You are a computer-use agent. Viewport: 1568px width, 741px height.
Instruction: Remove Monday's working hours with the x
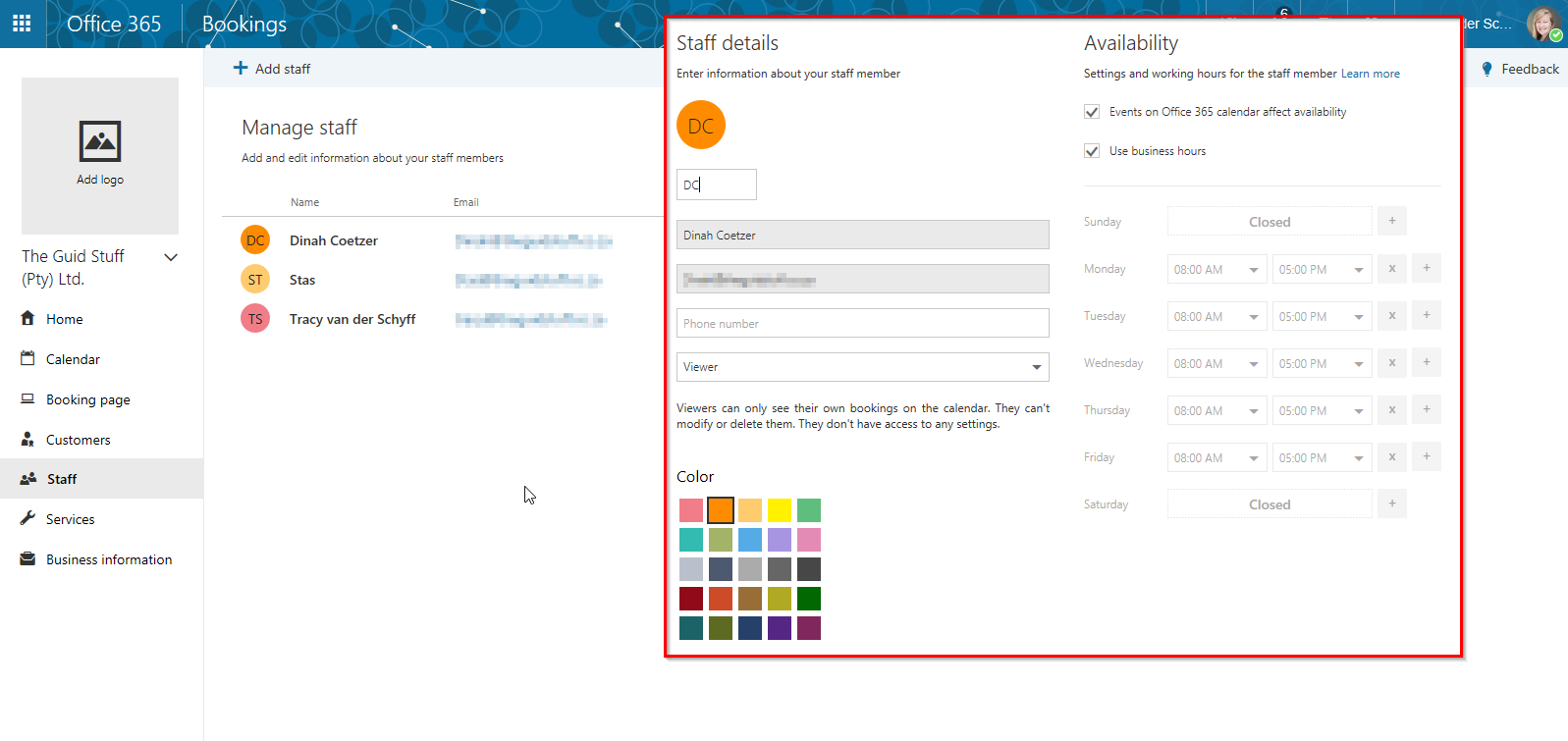[1391, 268]
